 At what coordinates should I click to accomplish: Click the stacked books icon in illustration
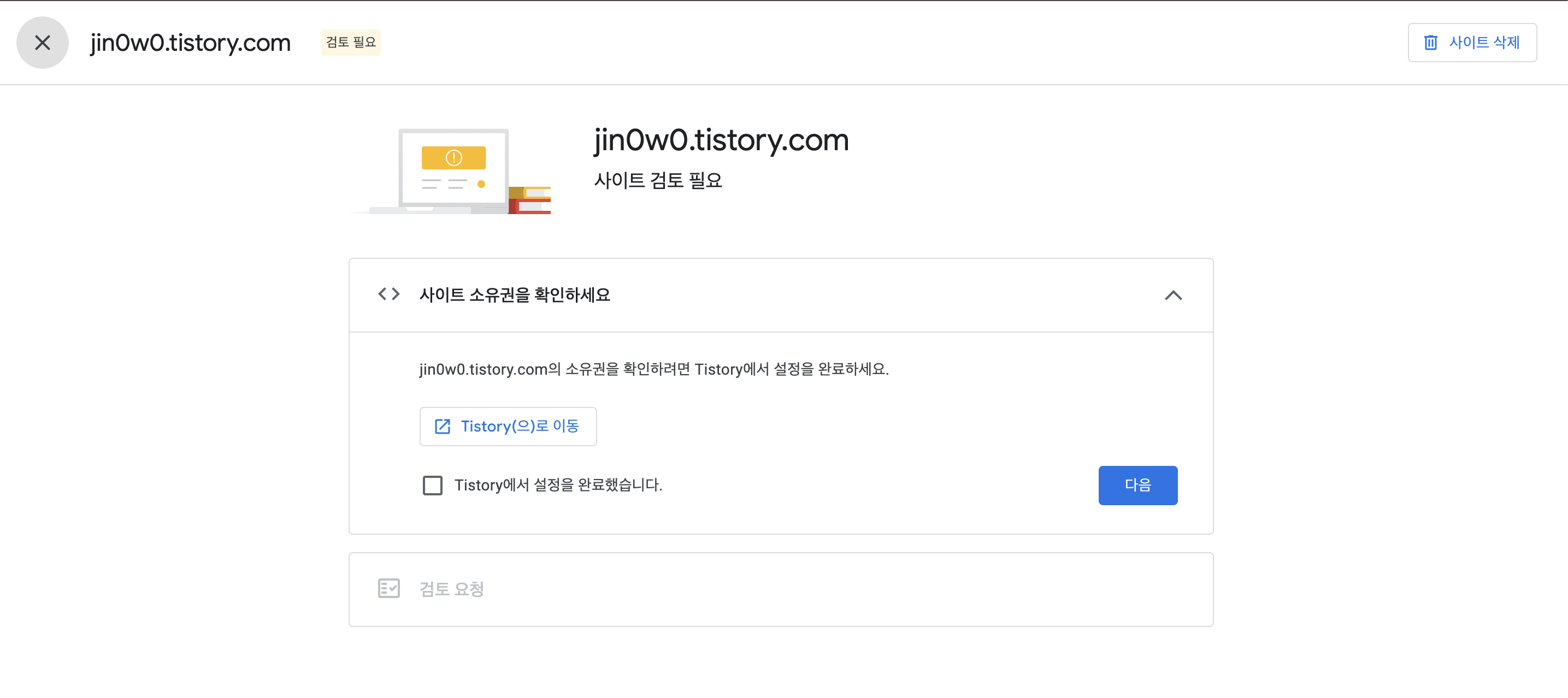click(x=530, y=201)
